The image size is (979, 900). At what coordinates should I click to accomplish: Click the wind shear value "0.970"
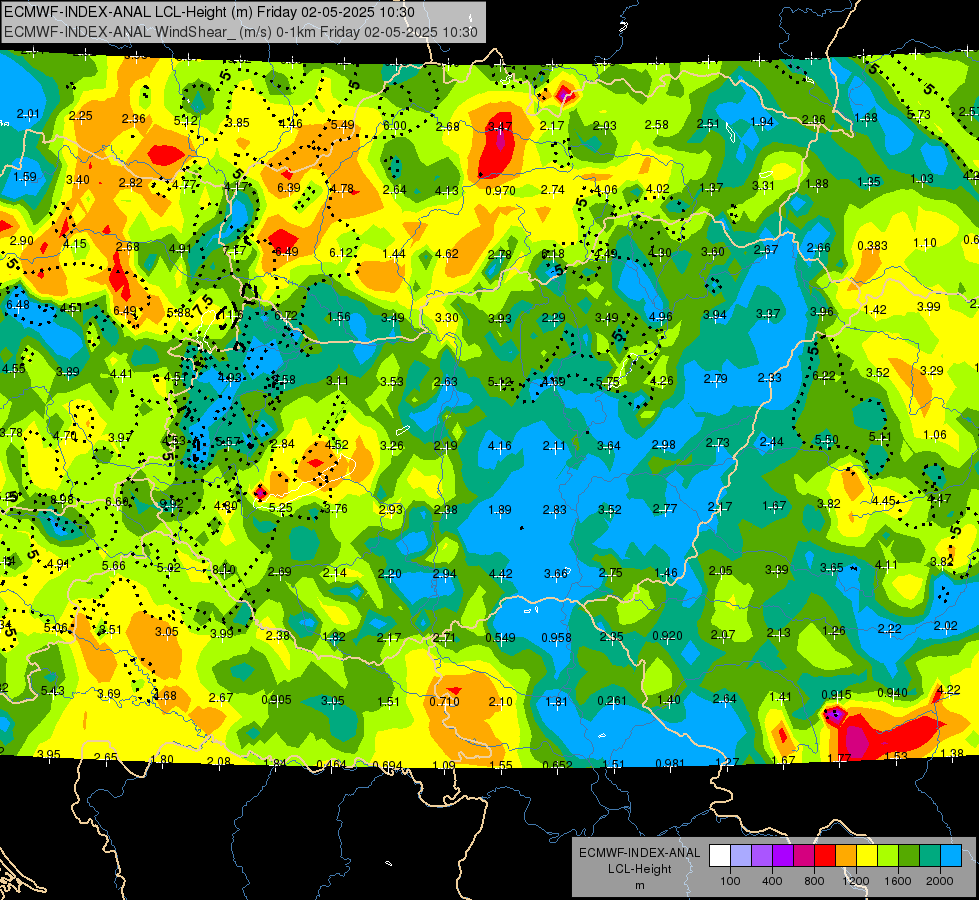coord(500,190)
